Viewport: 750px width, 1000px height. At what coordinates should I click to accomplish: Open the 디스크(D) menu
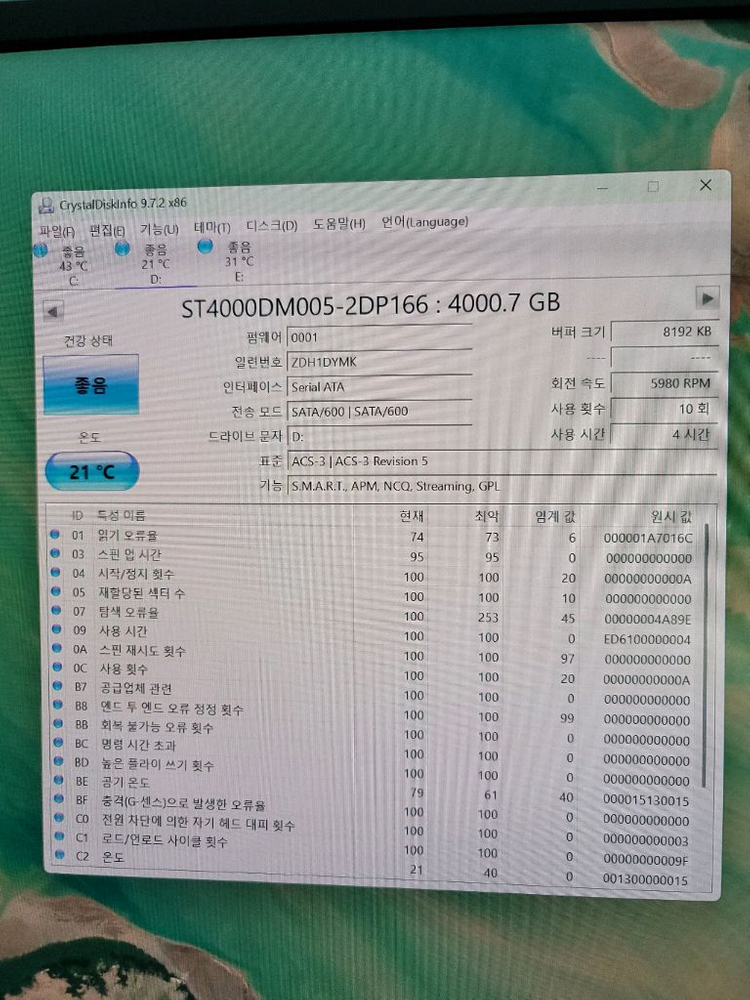(x=272, y=226)
